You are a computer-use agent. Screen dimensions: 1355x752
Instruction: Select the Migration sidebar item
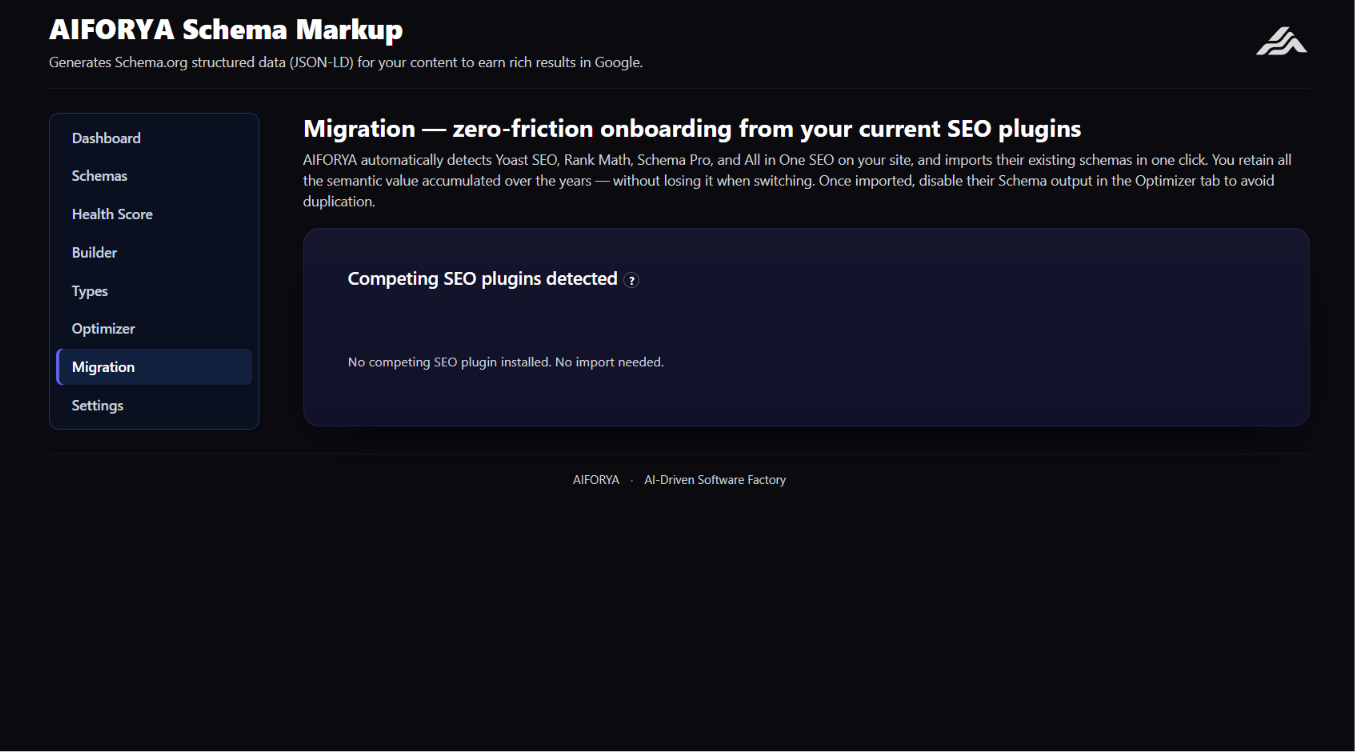(x=154, y=367)
